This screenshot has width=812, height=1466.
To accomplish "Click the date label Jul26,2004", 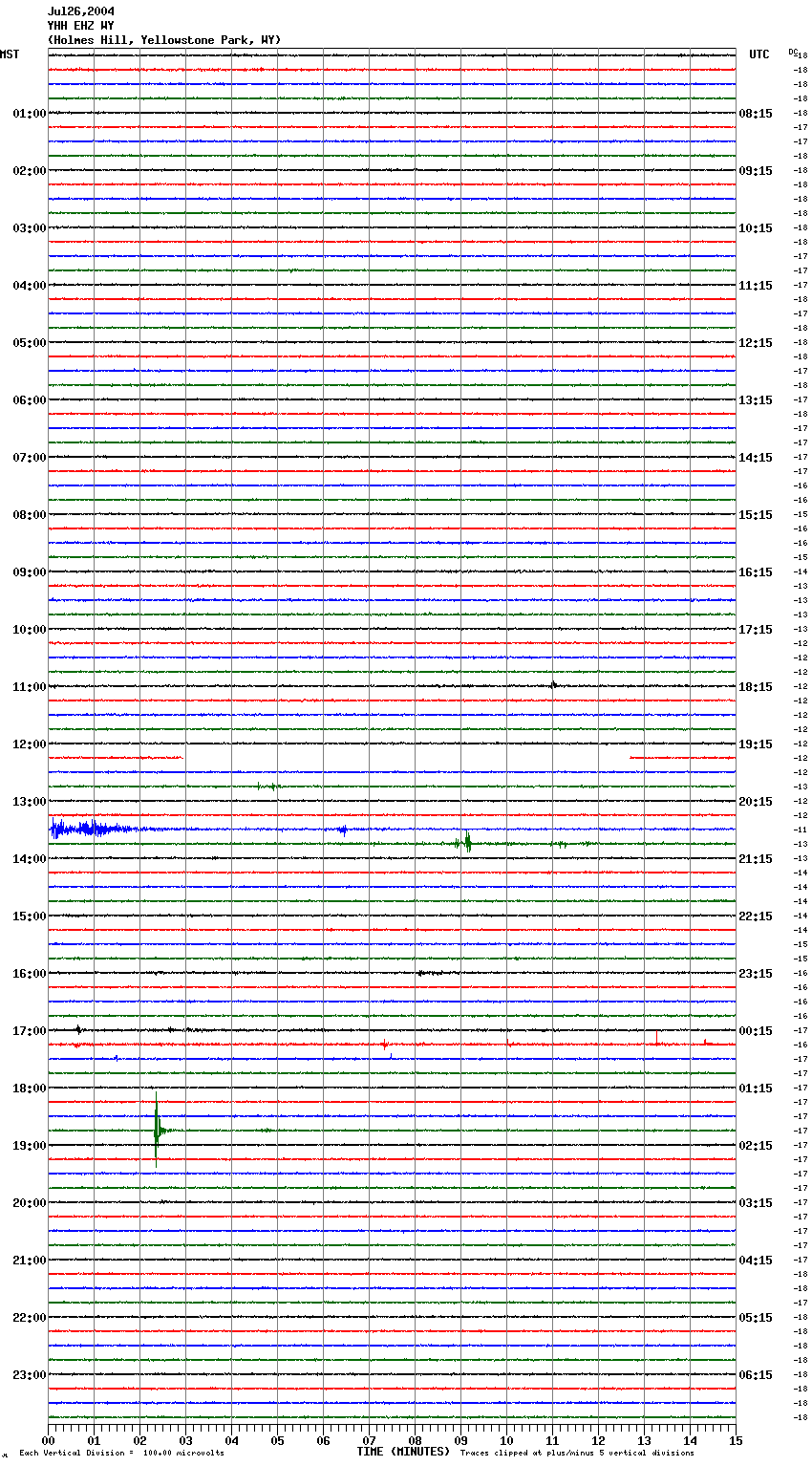I will (81, 11).
